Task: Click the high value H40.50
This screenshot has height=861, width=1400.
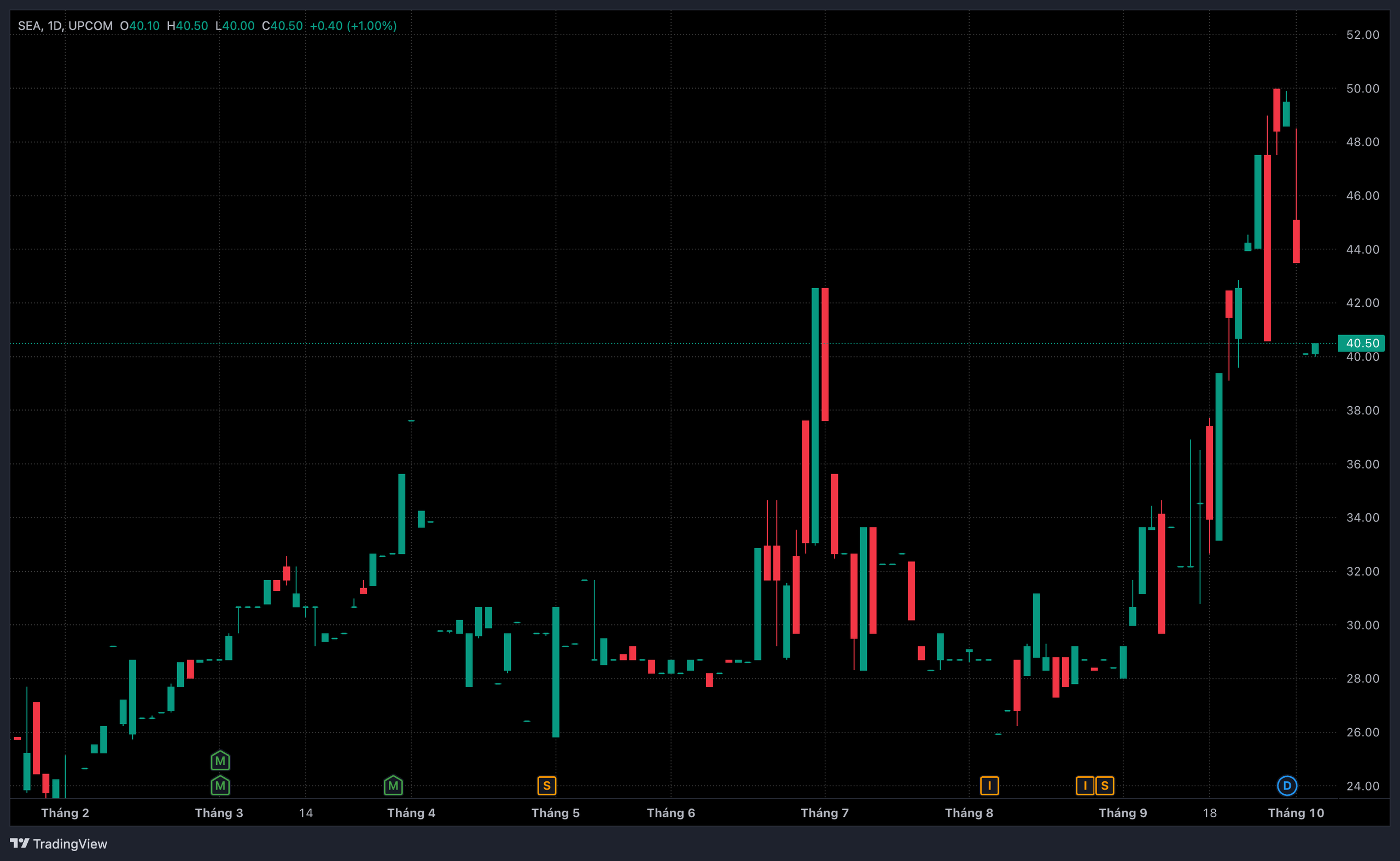Action: (188, 26)
